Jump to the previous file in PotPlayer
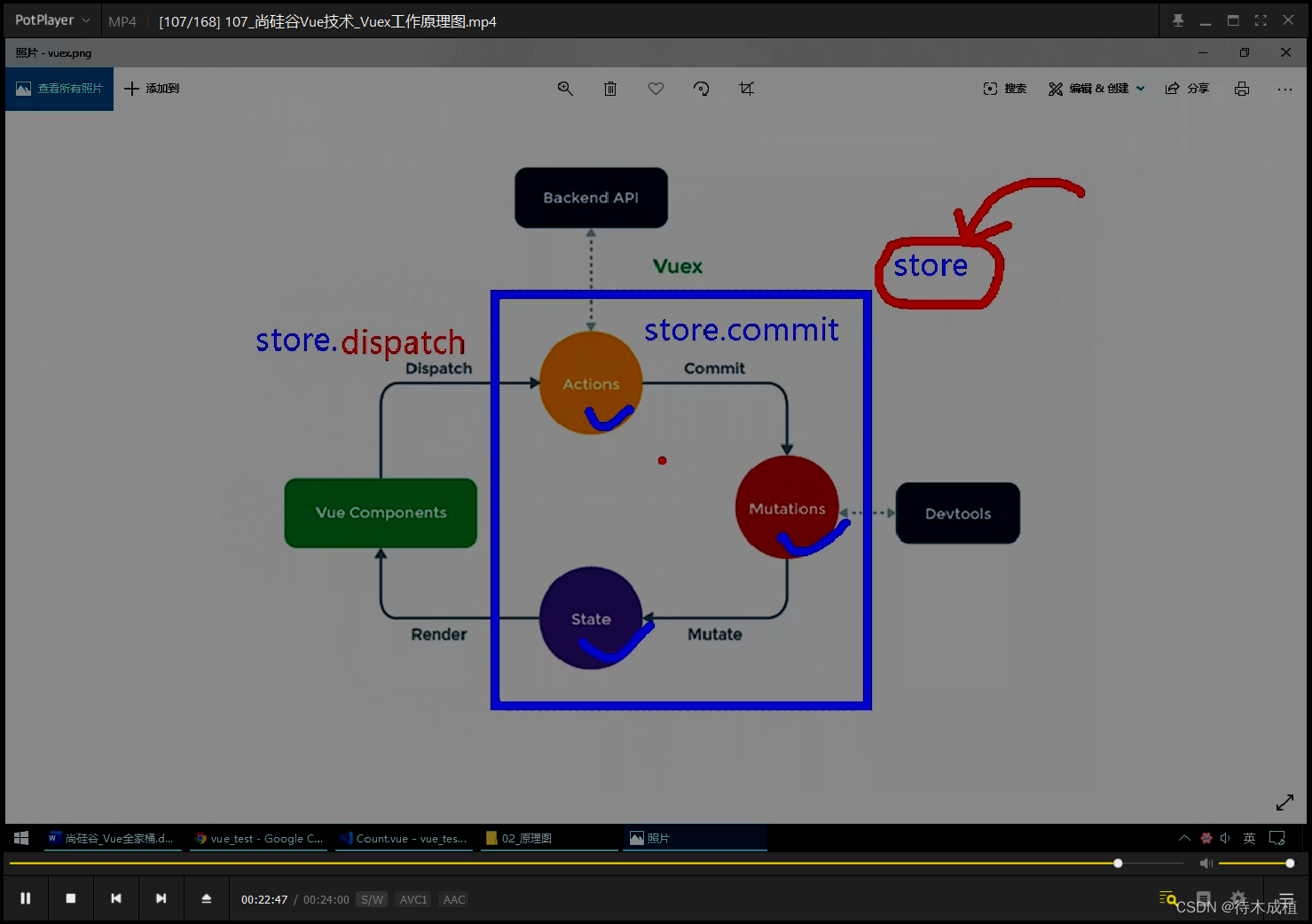The height and width of the screenshot is (924, 1312). click(x=116, y=898)
